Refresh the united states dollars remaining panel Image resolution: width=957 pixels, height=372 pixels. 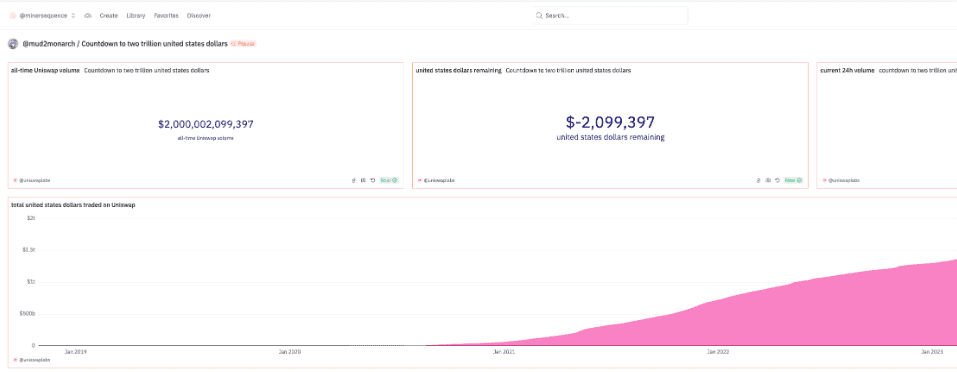click(777, 181)
